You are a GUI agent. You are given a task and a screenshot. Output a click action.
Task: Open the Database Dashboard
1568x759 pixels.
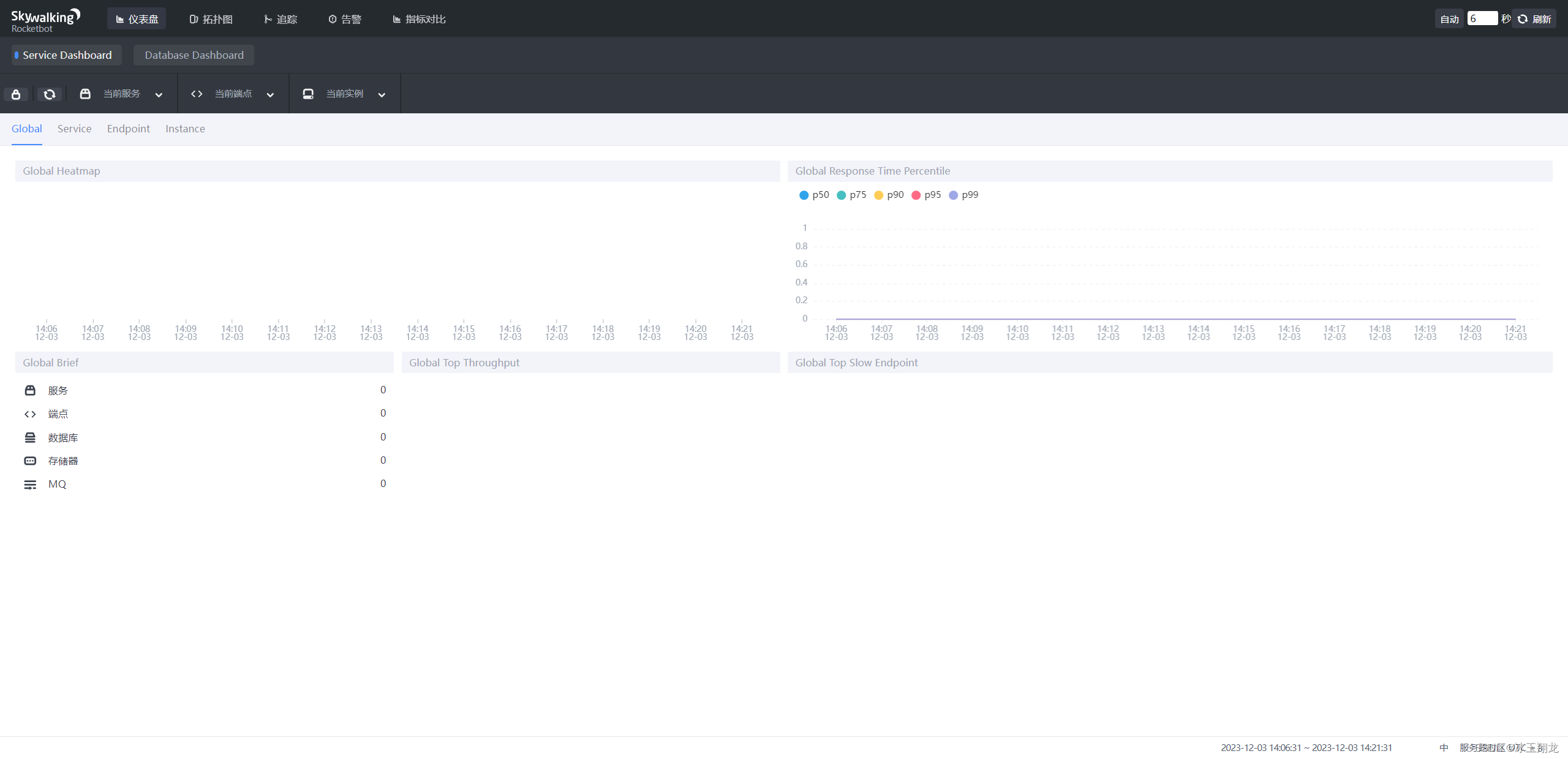pos(194,55)
